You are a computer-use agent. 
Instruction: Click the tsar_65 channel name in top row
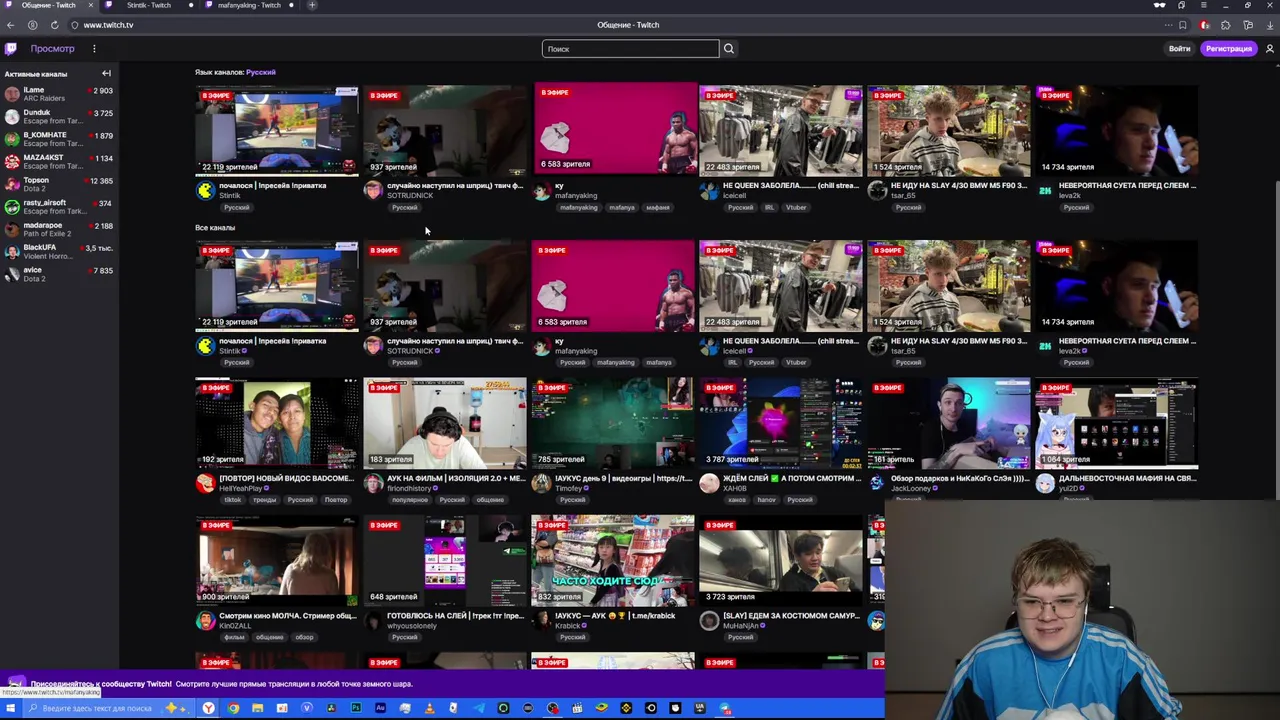[903, 196]
